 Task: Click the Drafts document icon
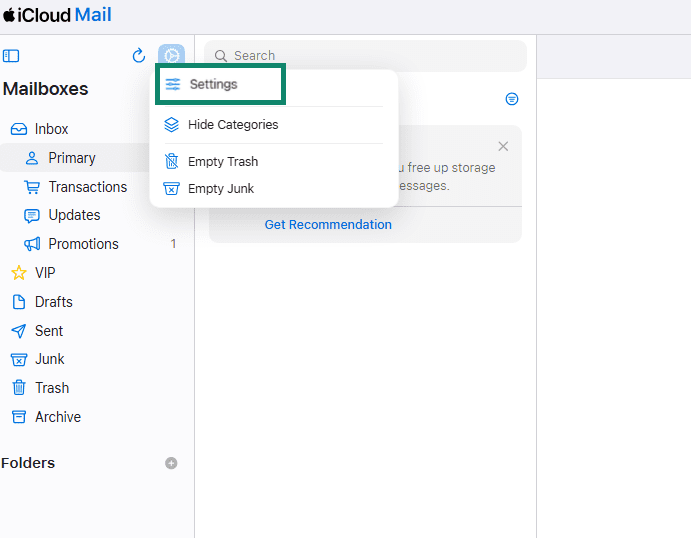click(x=19, y=302)
